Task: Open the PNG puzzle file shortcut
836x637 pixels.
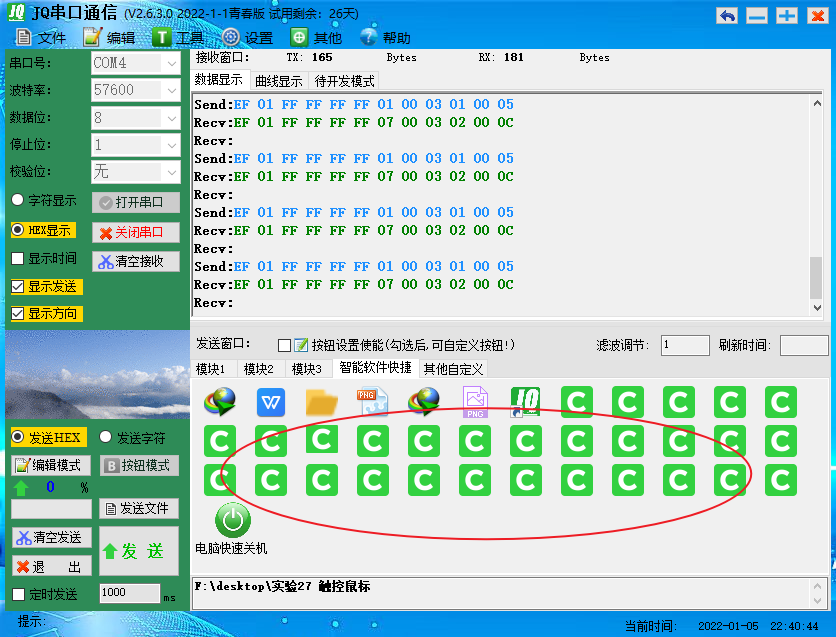Action: pyautogui.click(x=372, y=401)
